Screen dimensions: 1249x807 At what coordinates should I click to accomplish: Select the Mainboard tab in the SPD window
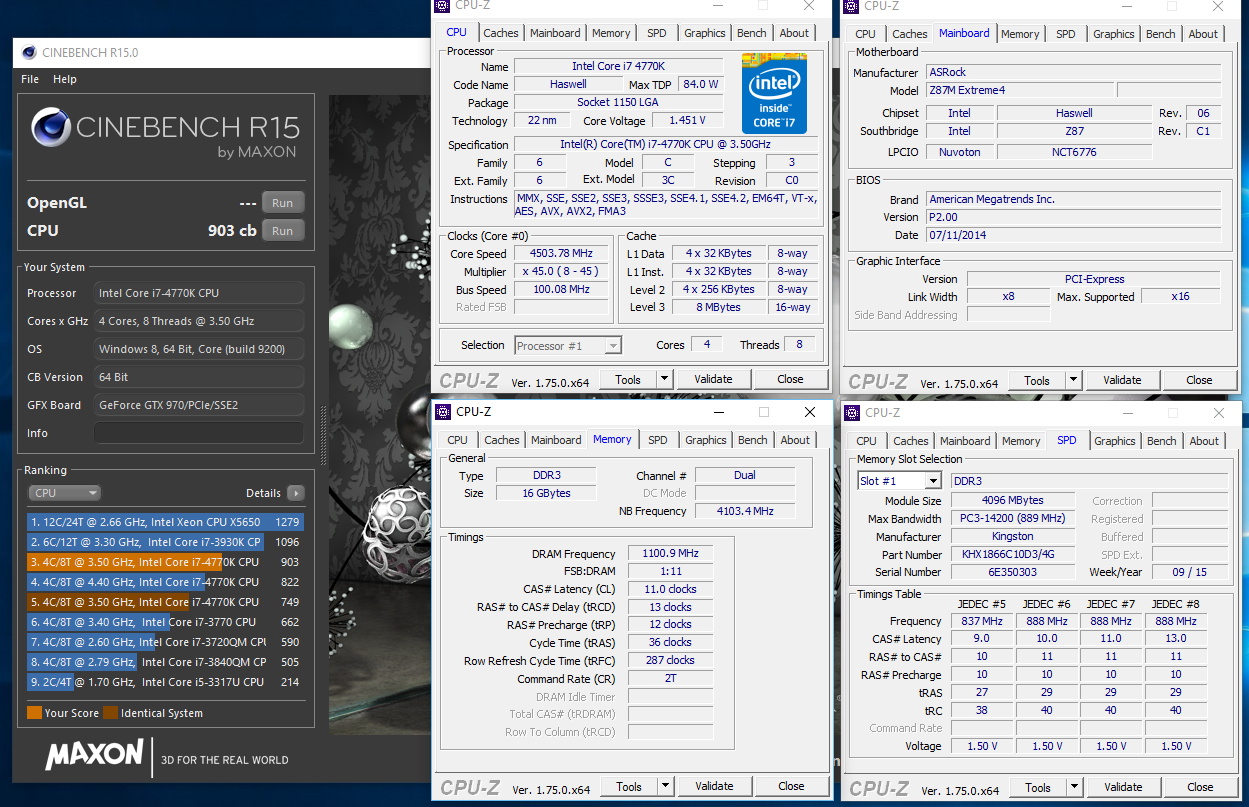tap(965, 441)
